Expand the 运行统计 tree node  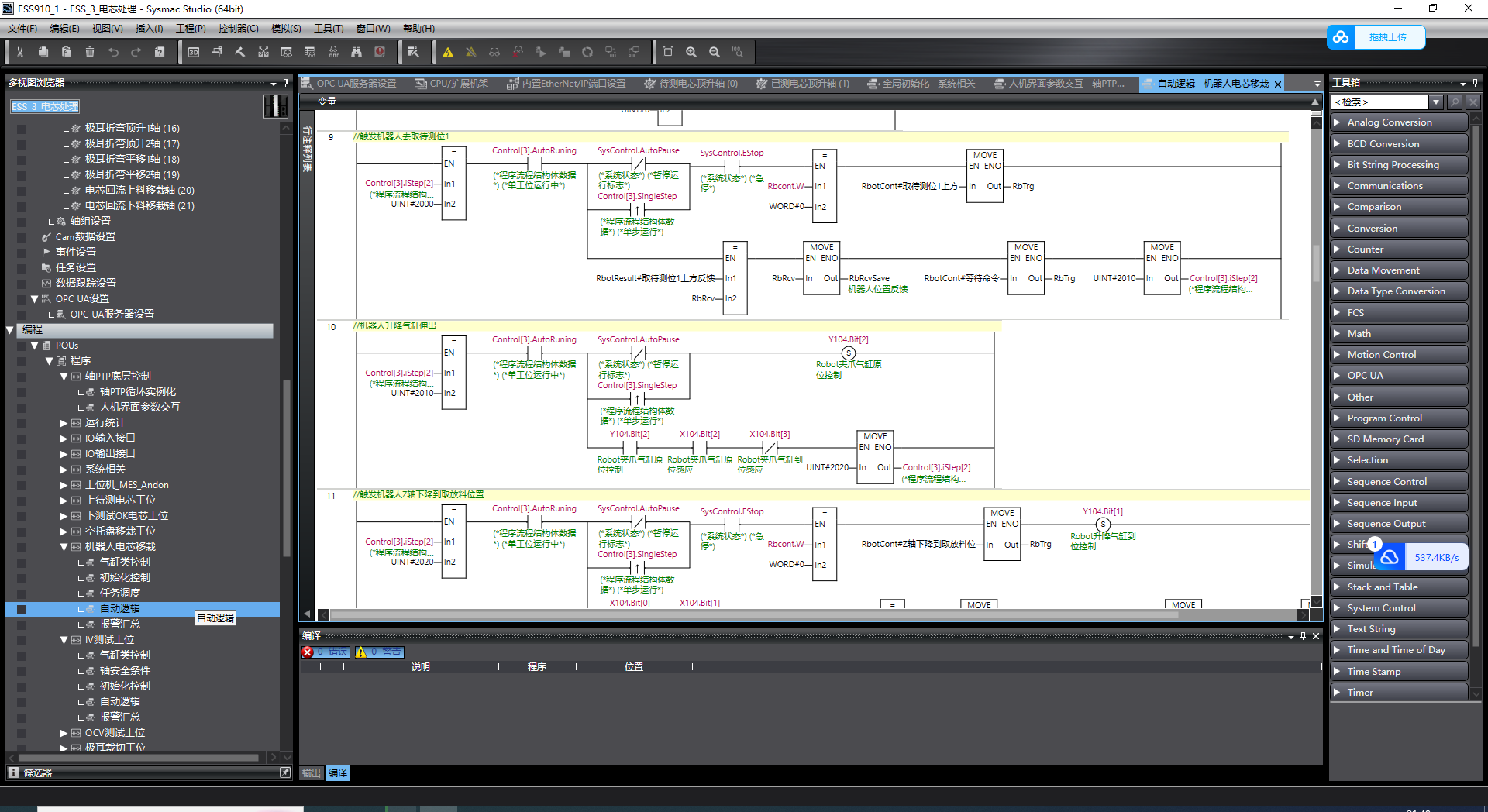64,423
